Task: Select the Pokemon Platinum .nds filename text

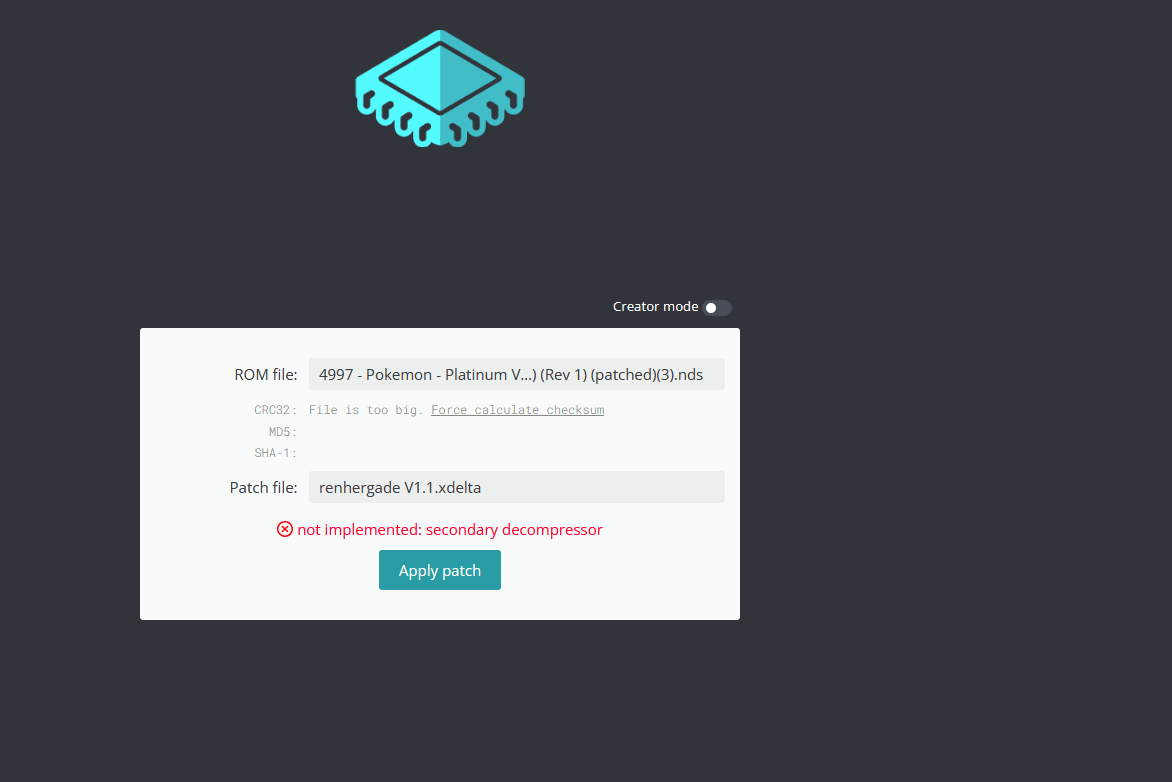Action: 510,375
